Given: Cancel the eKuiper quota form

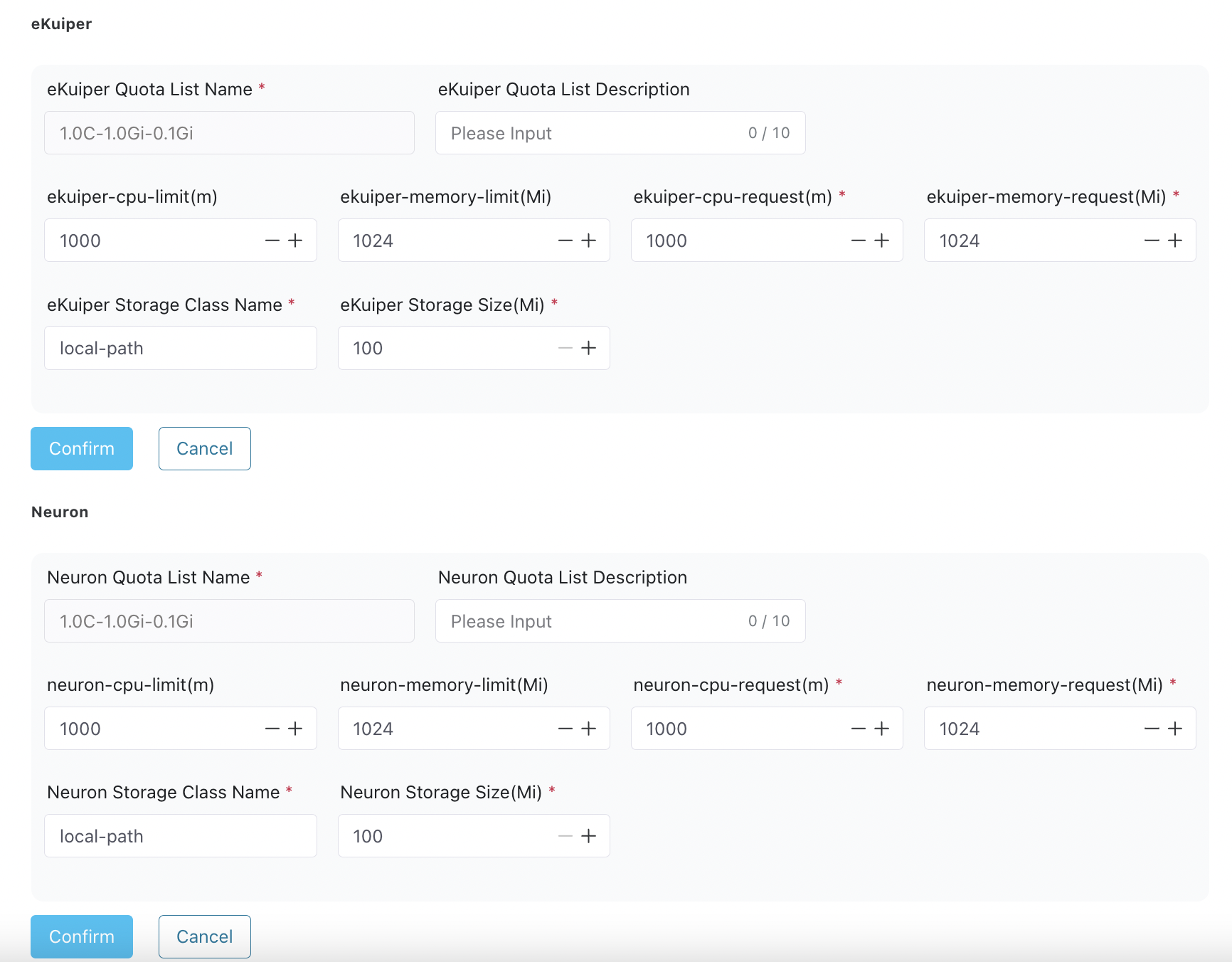Looking at the screenshot, I should (204, 448).
